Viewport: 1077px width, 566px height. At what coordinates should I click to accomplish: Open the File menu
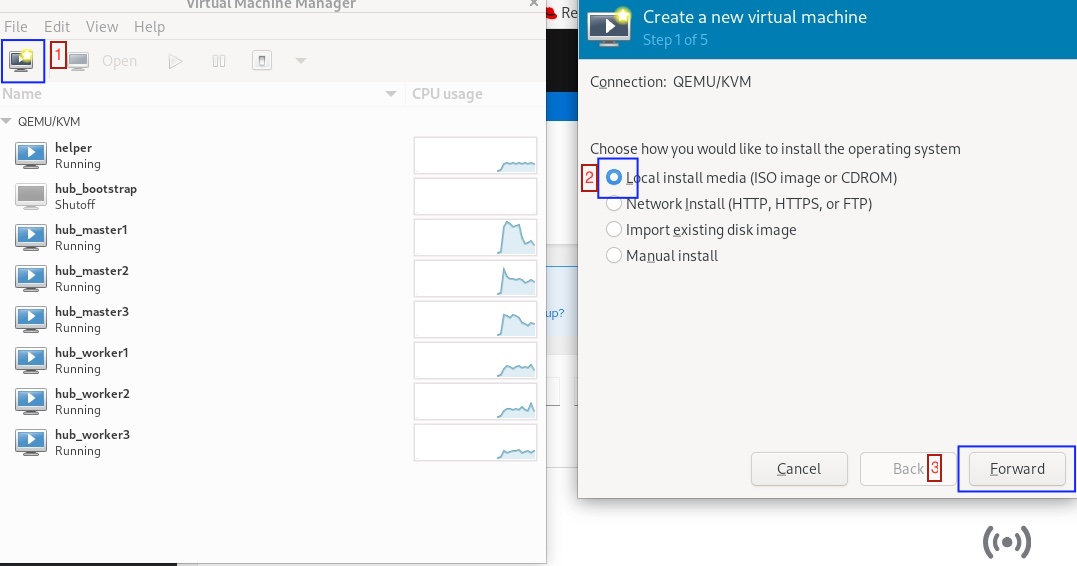pos(16,27)
